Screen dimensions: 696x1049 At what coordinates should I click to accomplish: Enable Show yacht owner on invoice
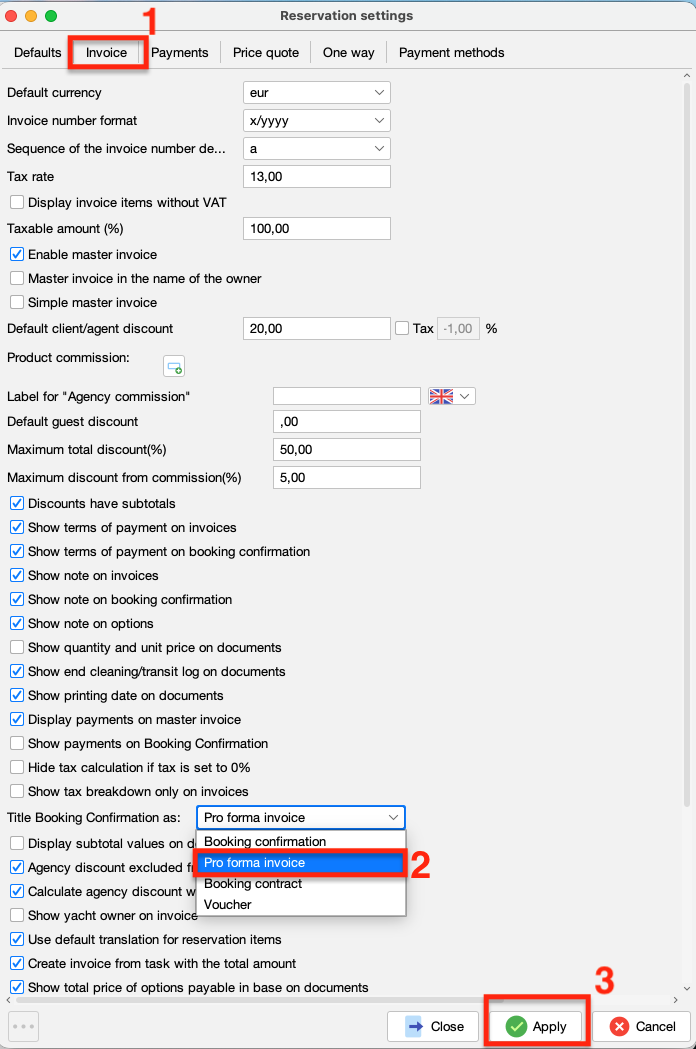pyautogui.click(x=17, y=915)
